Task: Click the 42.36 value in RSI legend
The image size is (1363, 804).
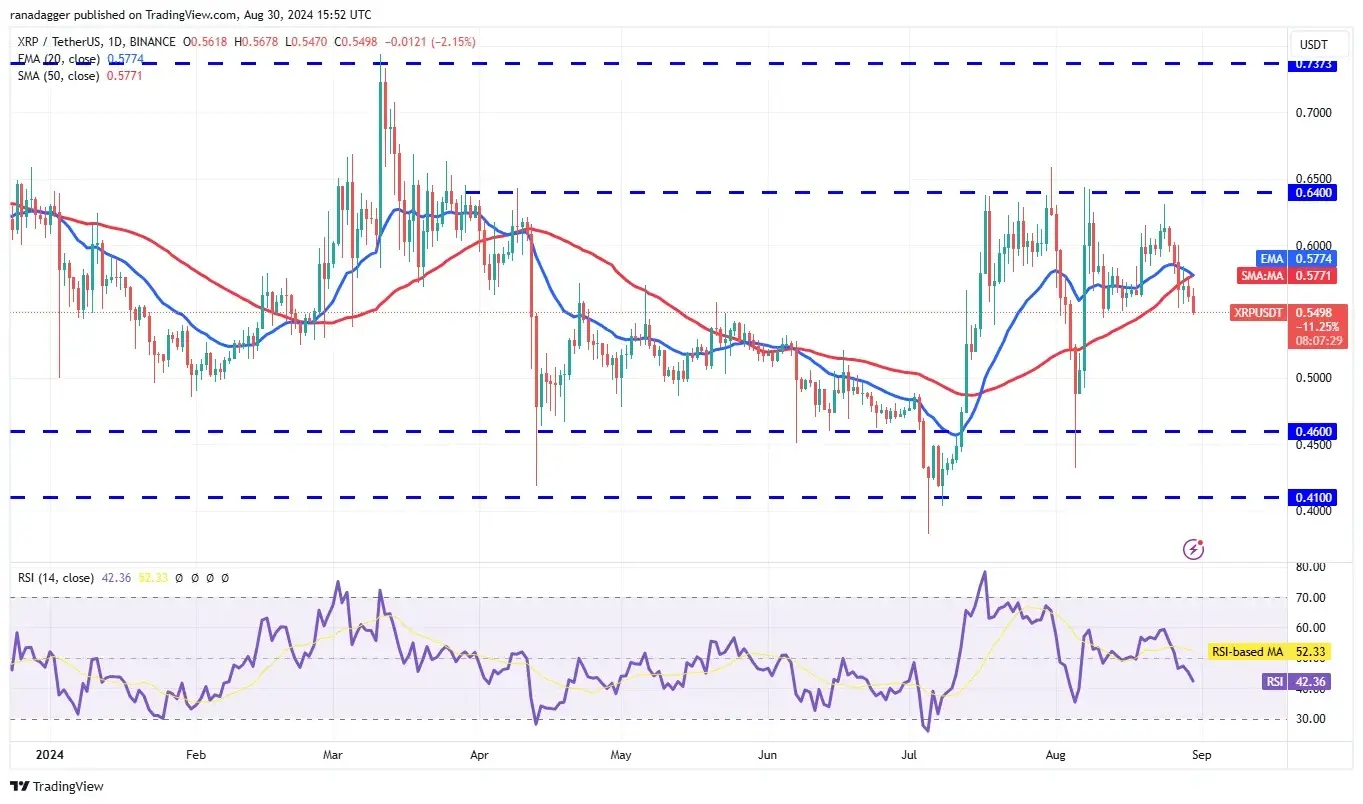Action: (x=114, y=578)
